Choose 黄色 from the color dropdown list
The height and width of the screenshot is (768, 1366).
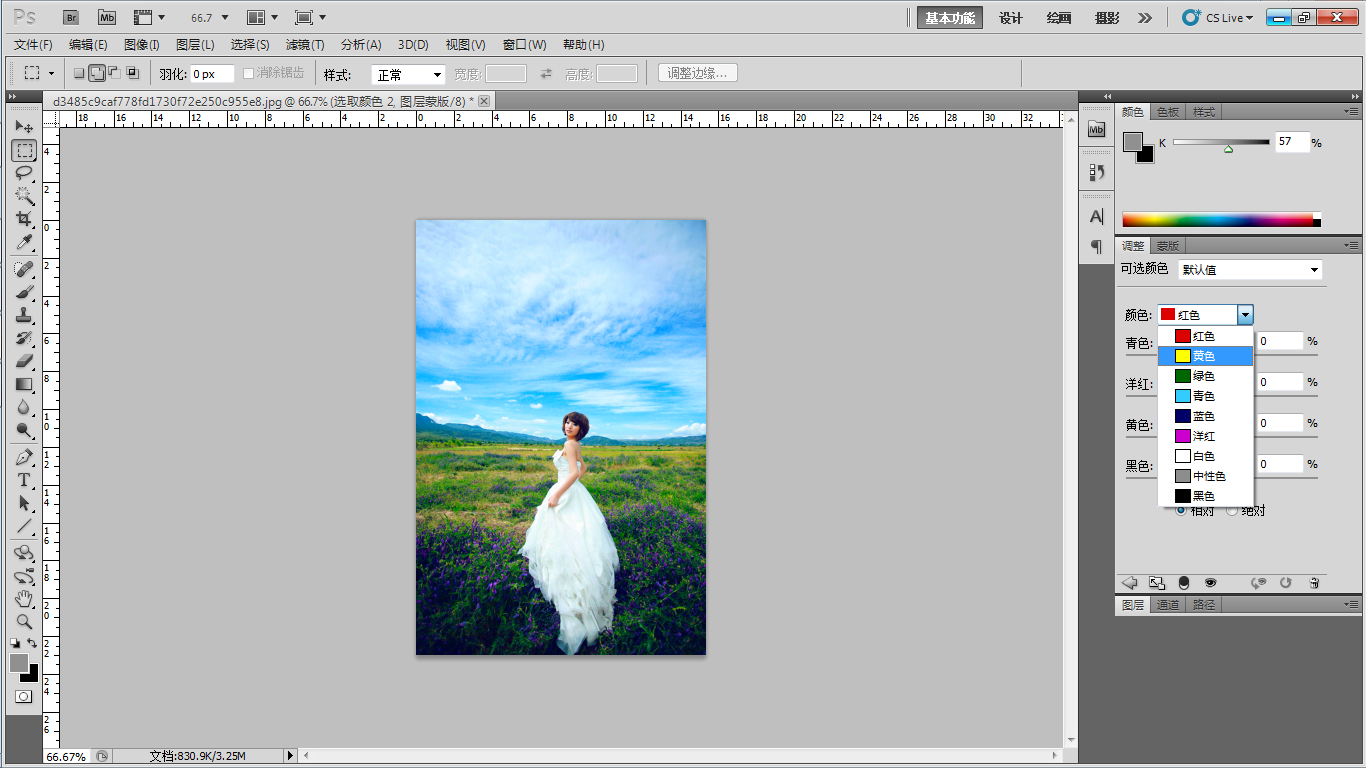1204,356
